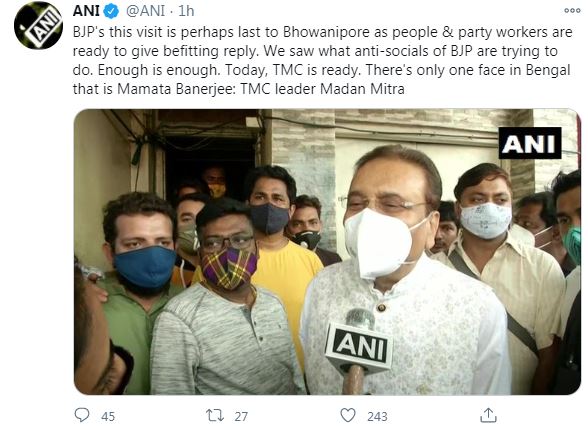Click the reply count 45
Viewport: 588px width, 430px height.
(108, 417)
